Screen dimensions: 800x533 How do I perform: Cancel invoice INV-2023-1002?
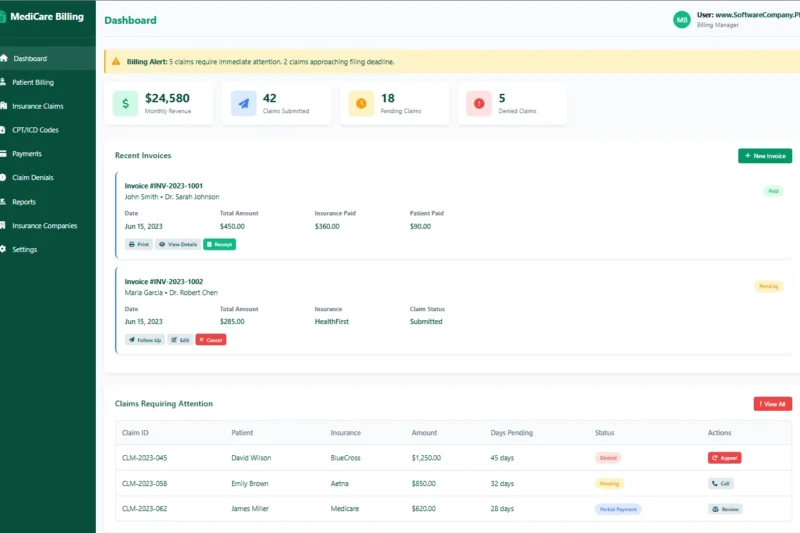point(211,340)
